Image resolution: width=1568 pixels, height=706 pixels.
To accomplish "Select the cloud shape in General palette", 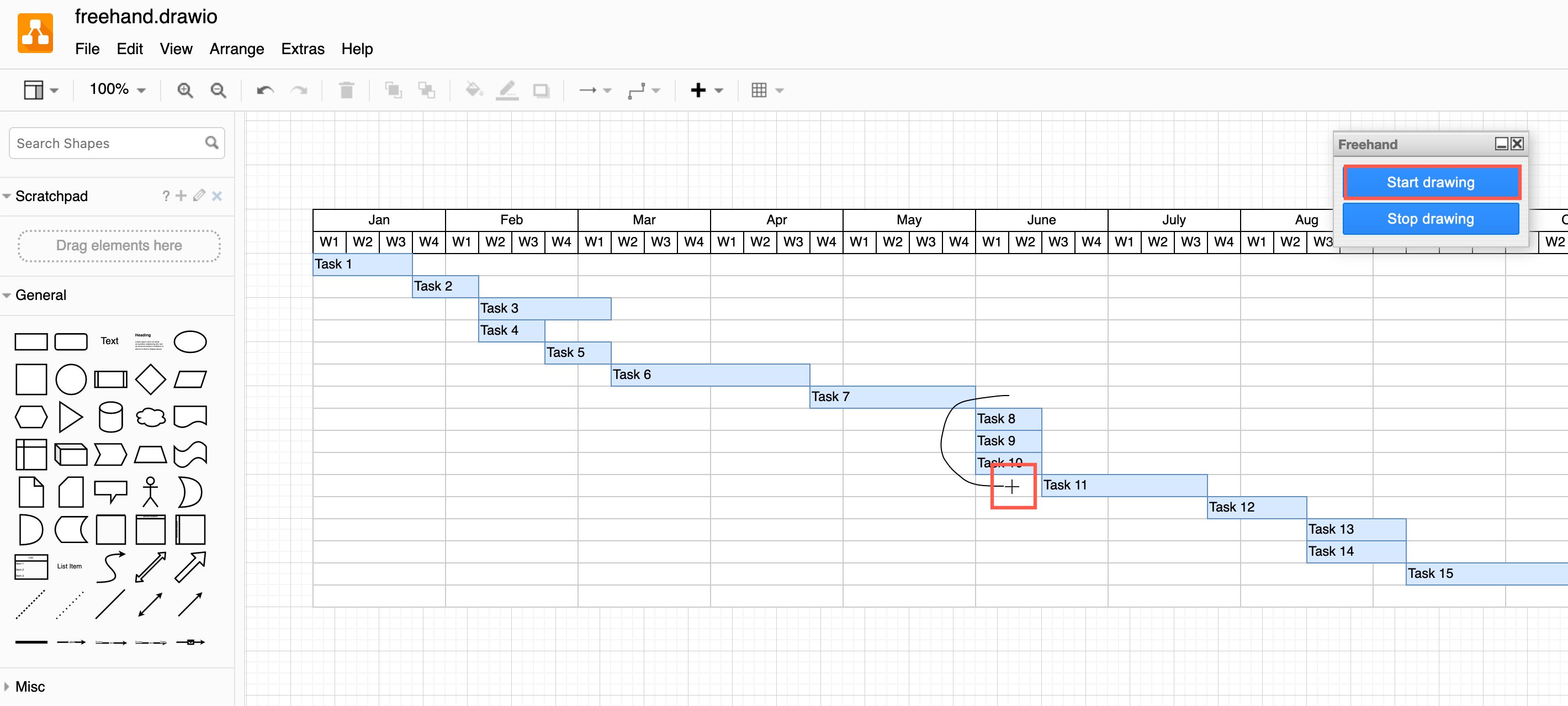I will point(150,417).
